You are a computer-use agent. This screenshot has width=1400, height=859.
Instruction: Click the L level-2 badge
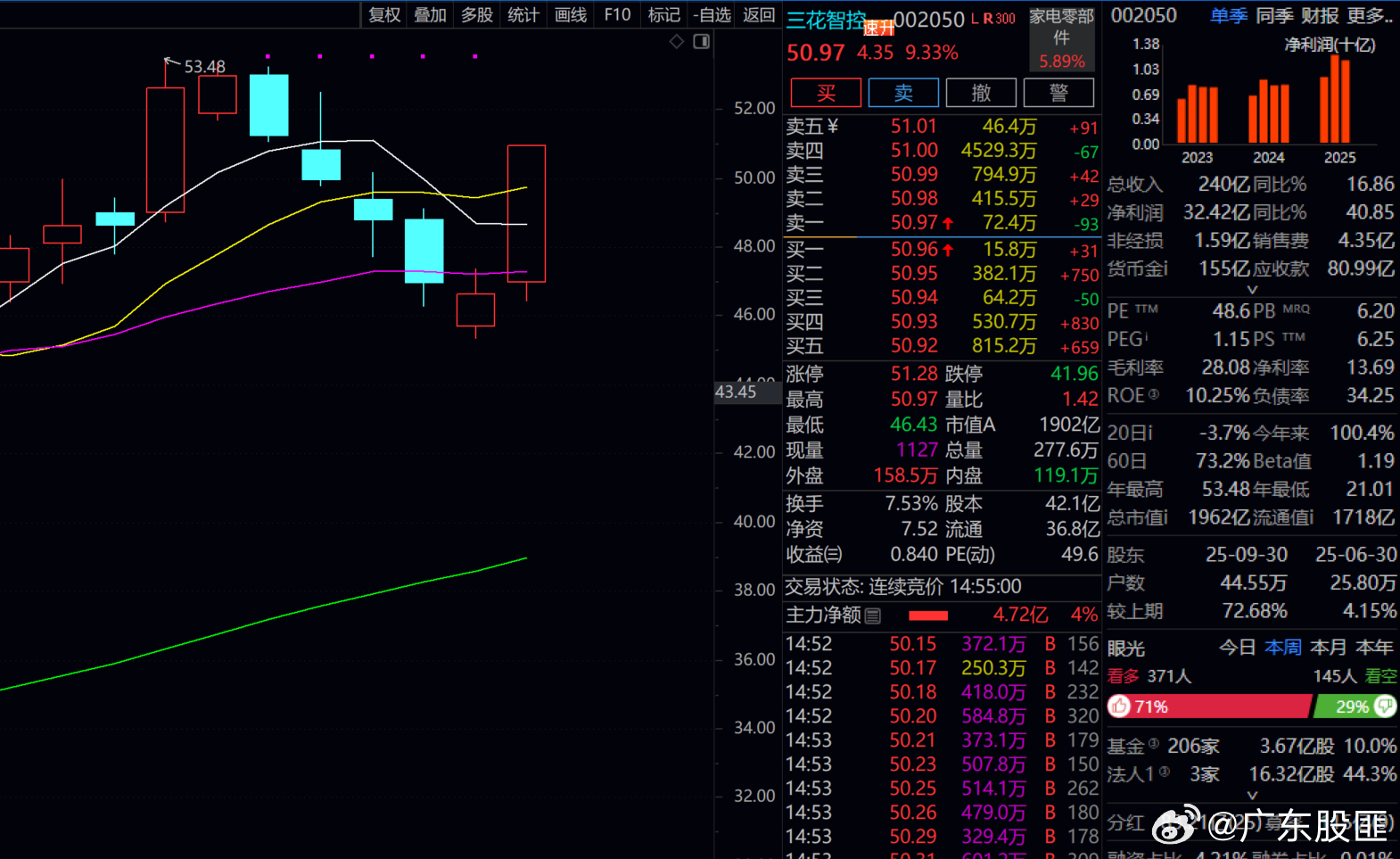coord(975,19)
